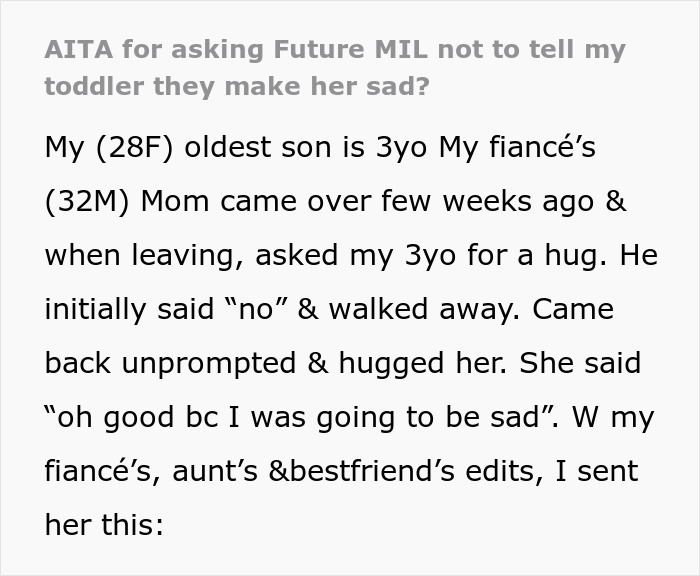Screen dimensions: 700x576
Task: Click the '(28F)' age tag text
Action: pyautogui.click(x=133, y=147)
